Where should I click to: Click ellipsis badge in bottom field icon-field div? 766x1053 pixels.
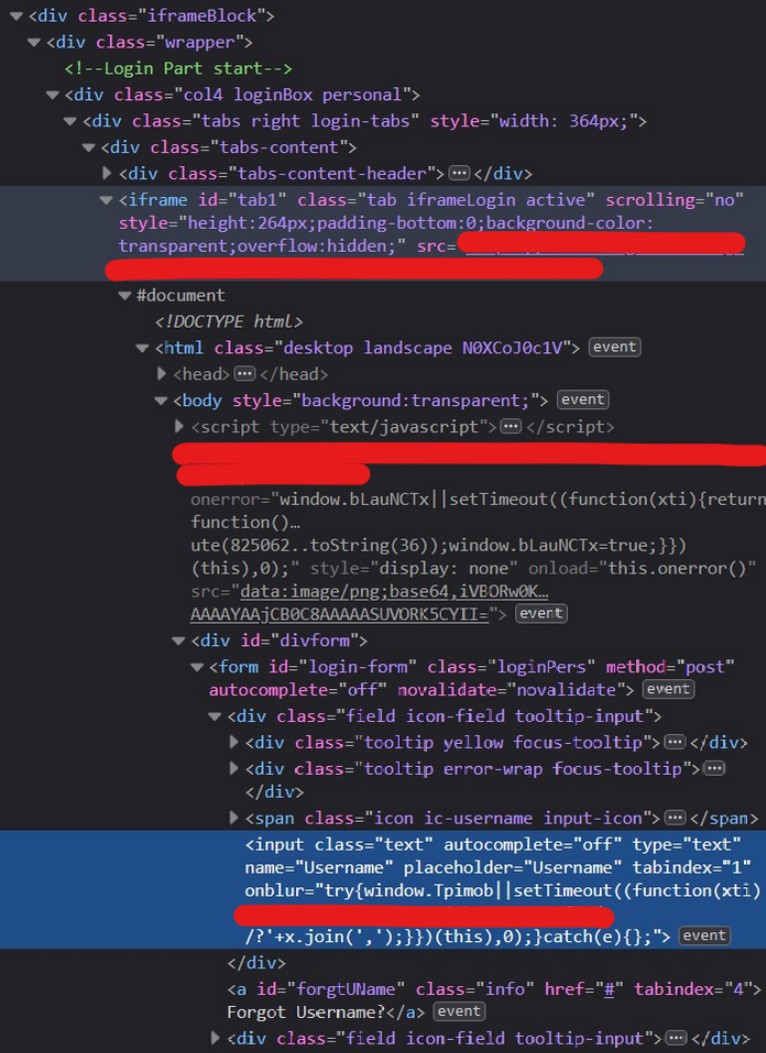[675, 1038]
